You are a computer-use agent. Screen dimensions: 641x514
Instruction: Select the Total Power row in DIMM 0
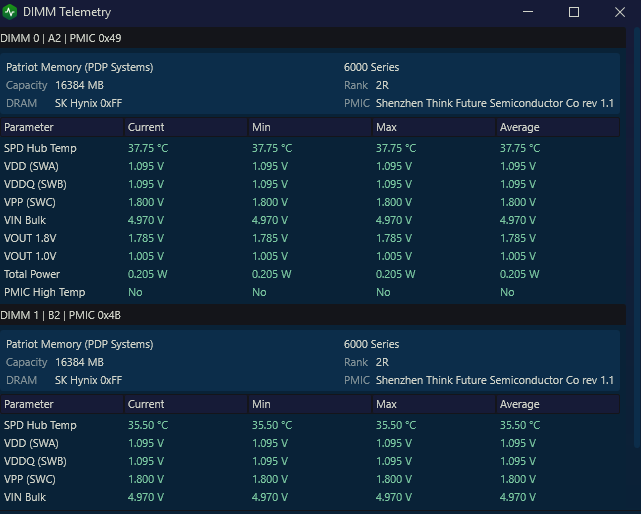[x=310, y=274]
